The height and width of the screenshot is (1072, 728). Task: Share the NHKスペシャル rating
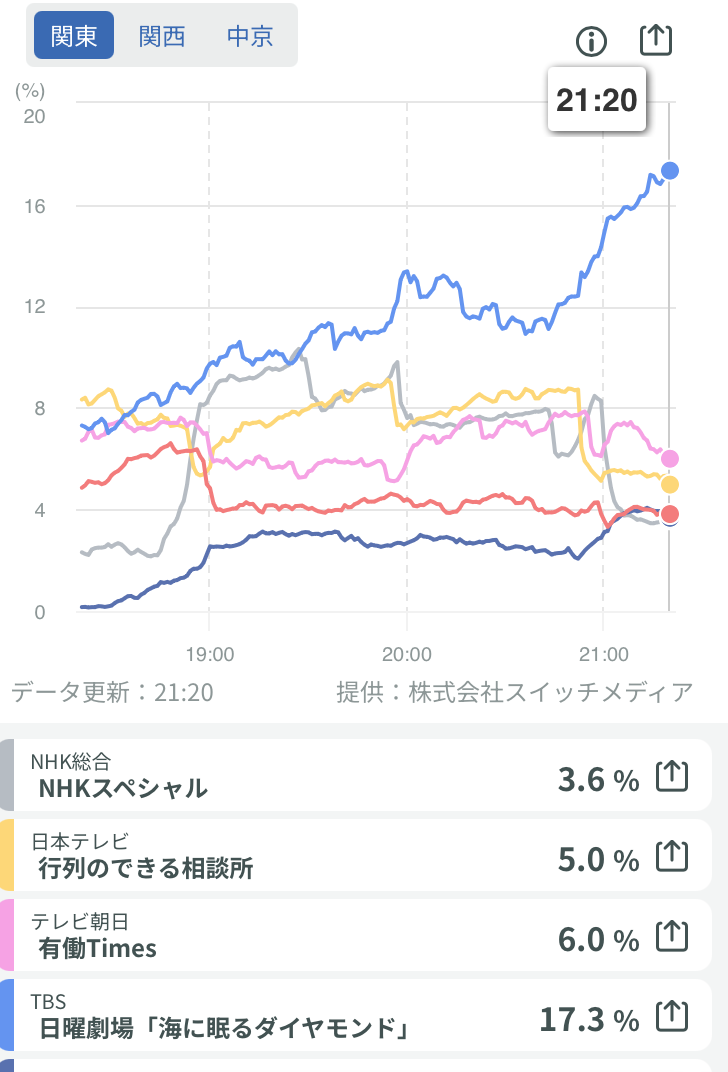coord(673,776)
